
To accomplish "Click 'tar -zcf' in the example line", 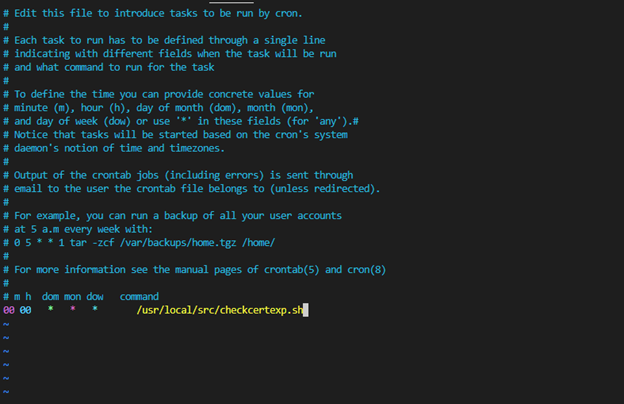I will coord(92,242).
